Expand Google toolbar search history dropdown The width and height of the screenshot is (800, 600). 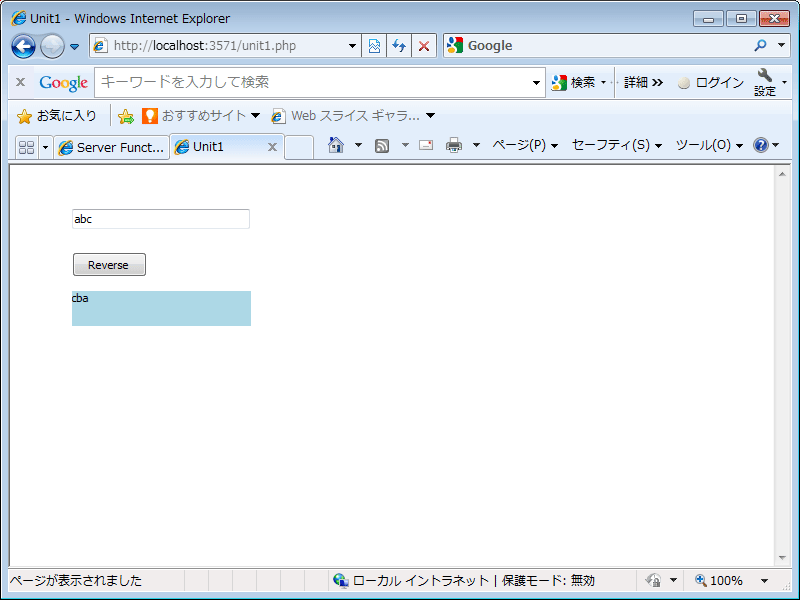536,82
